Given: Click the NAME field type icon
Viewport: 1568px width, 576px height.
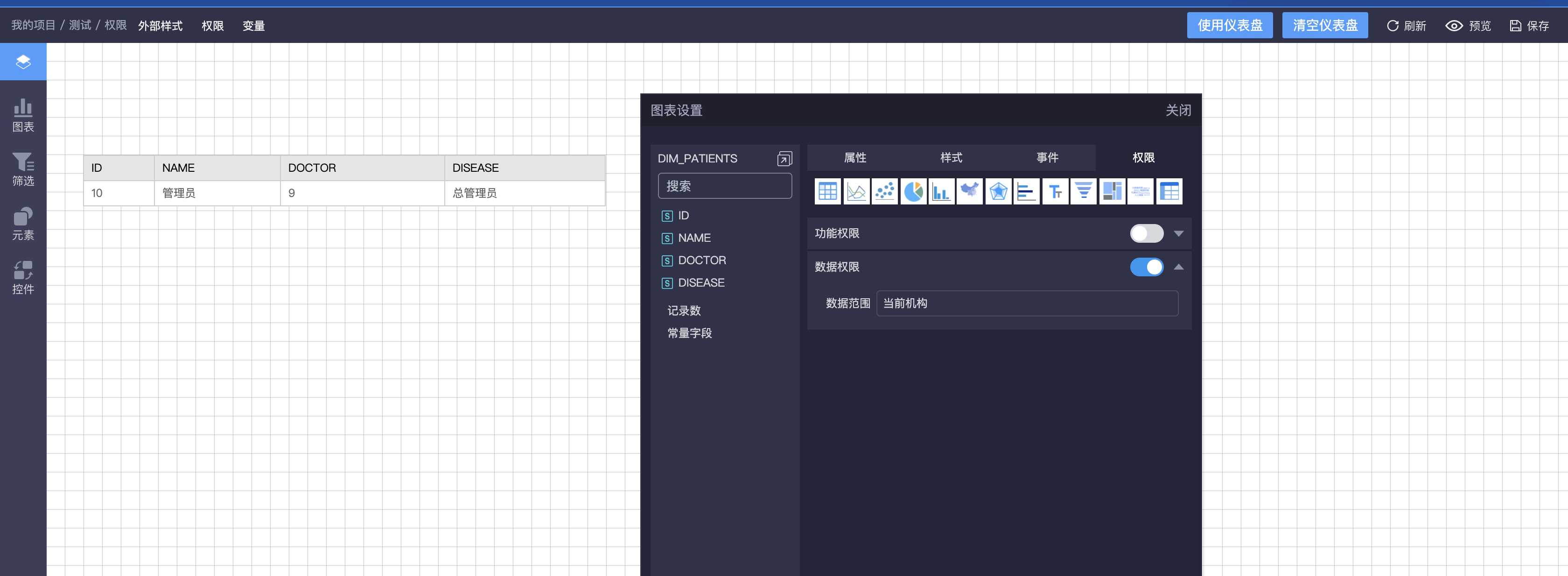Looking at the screenshot, I should 667,239.
